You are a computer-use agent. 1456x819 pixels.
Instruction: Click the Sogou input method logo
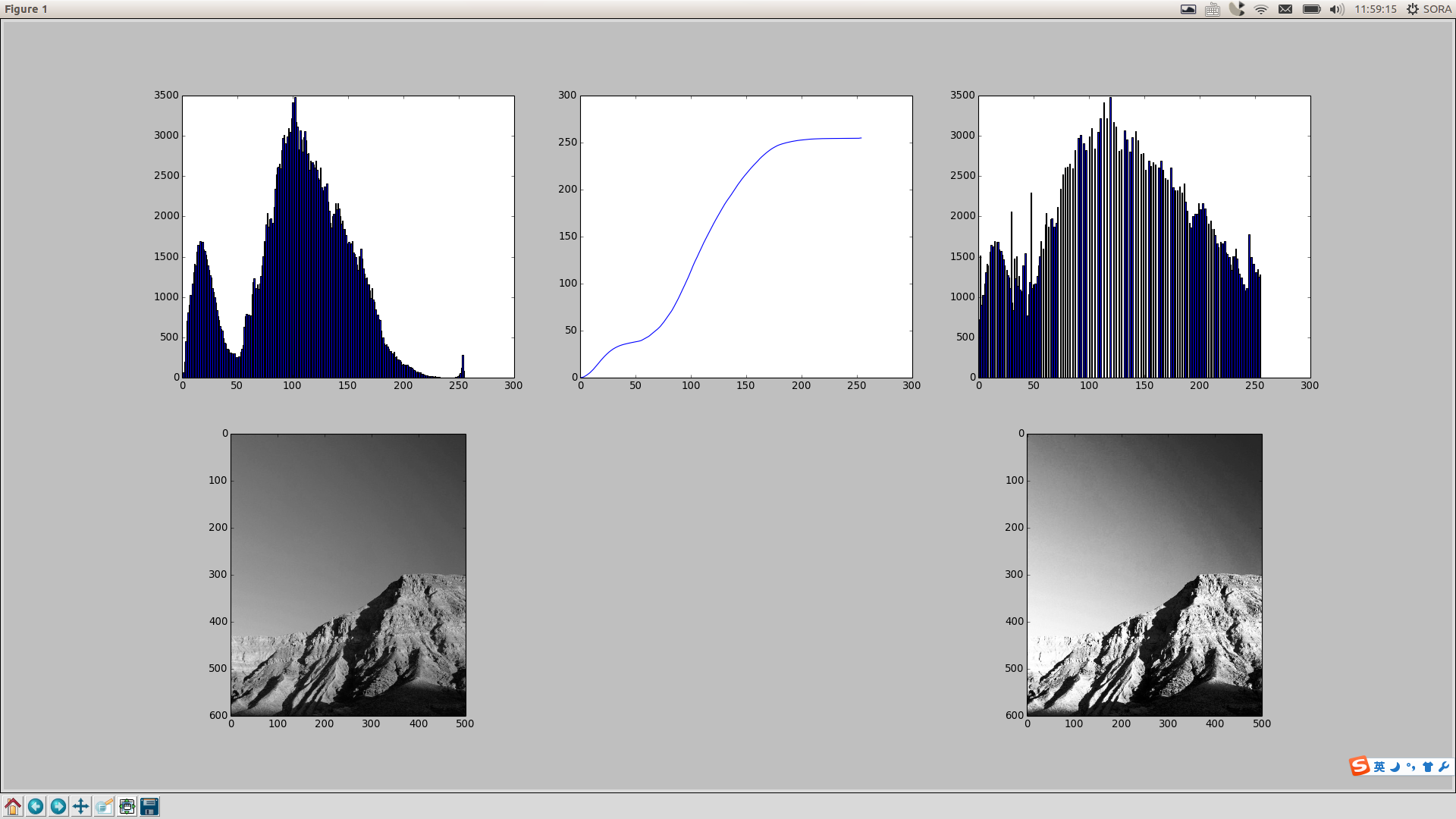point(1359,766)
